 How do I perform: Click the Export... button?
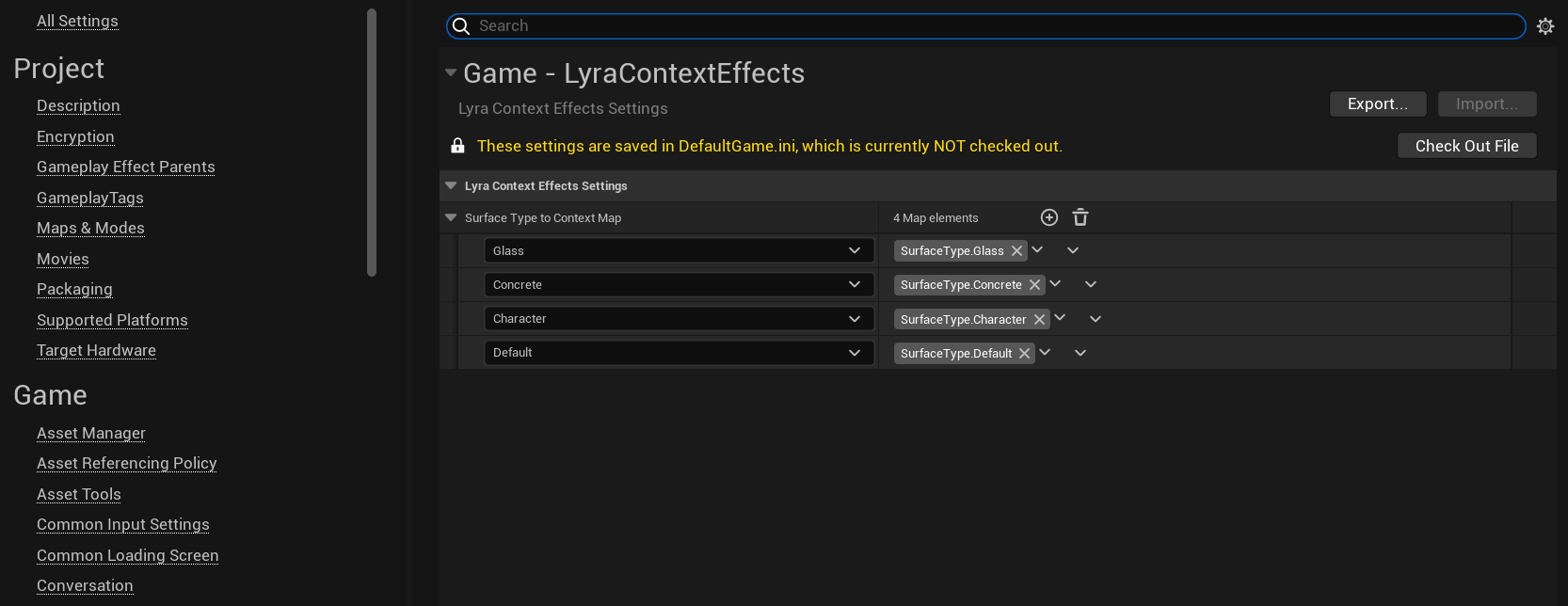click(1378, 104)
